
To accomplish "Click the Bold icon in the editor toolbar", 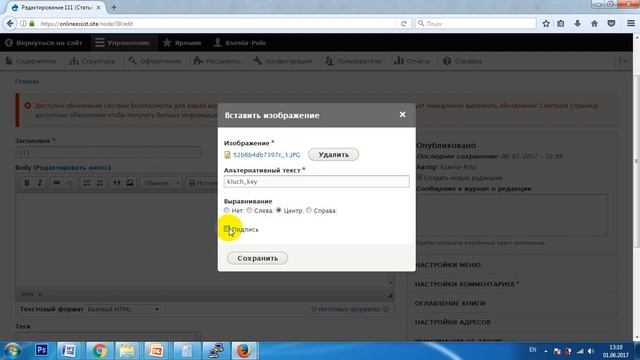I will coord(27,183).
